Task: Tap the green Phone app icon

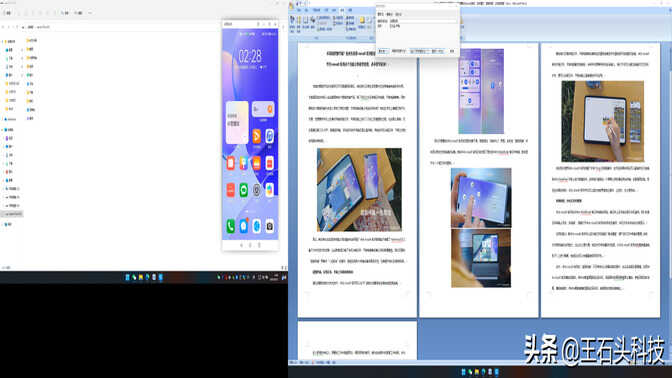Action: [x=231, y=226]
